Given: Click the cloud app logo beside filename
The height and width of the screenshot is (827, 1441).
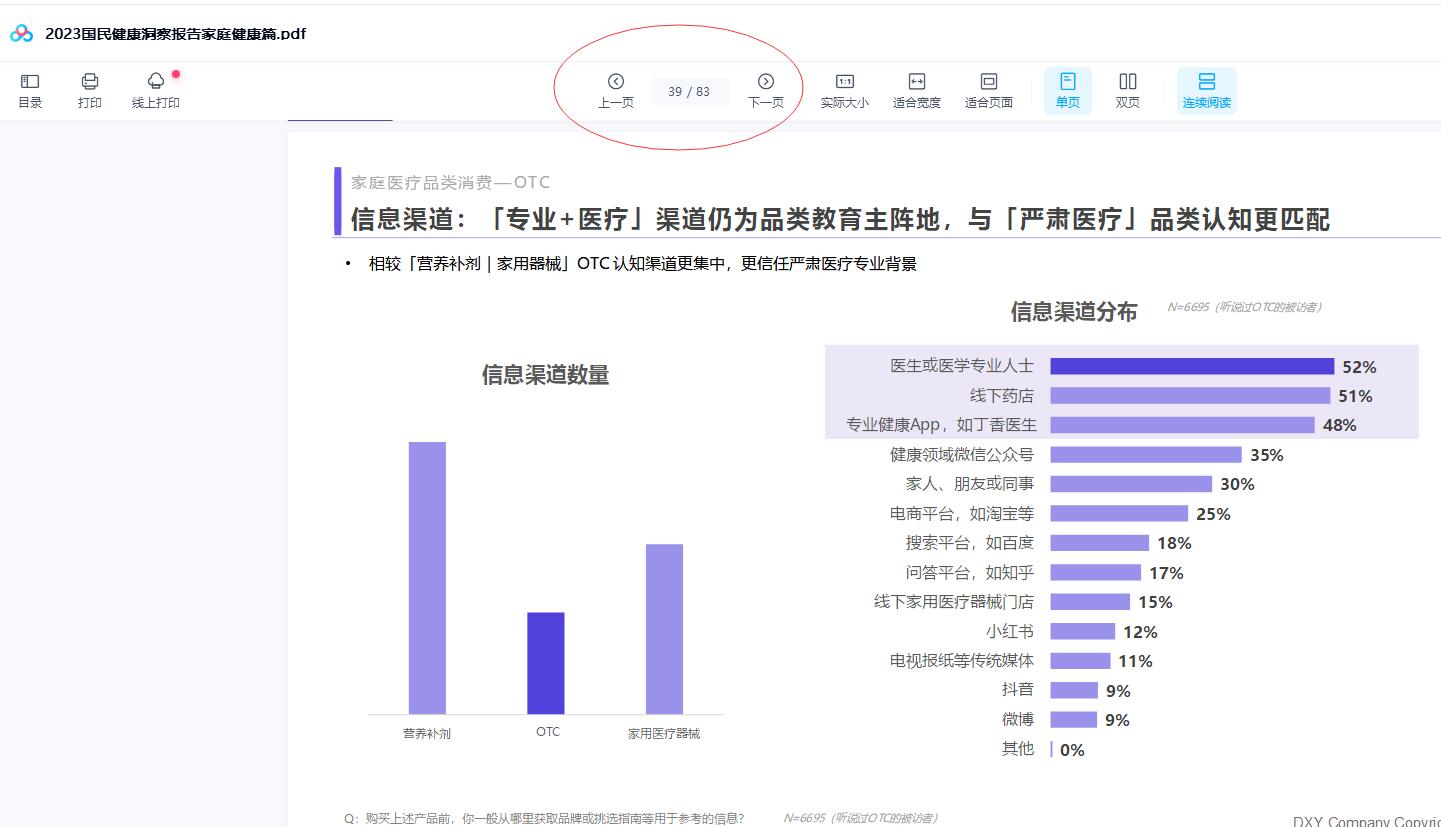Looking at the screenshot, I should point(21,34).
